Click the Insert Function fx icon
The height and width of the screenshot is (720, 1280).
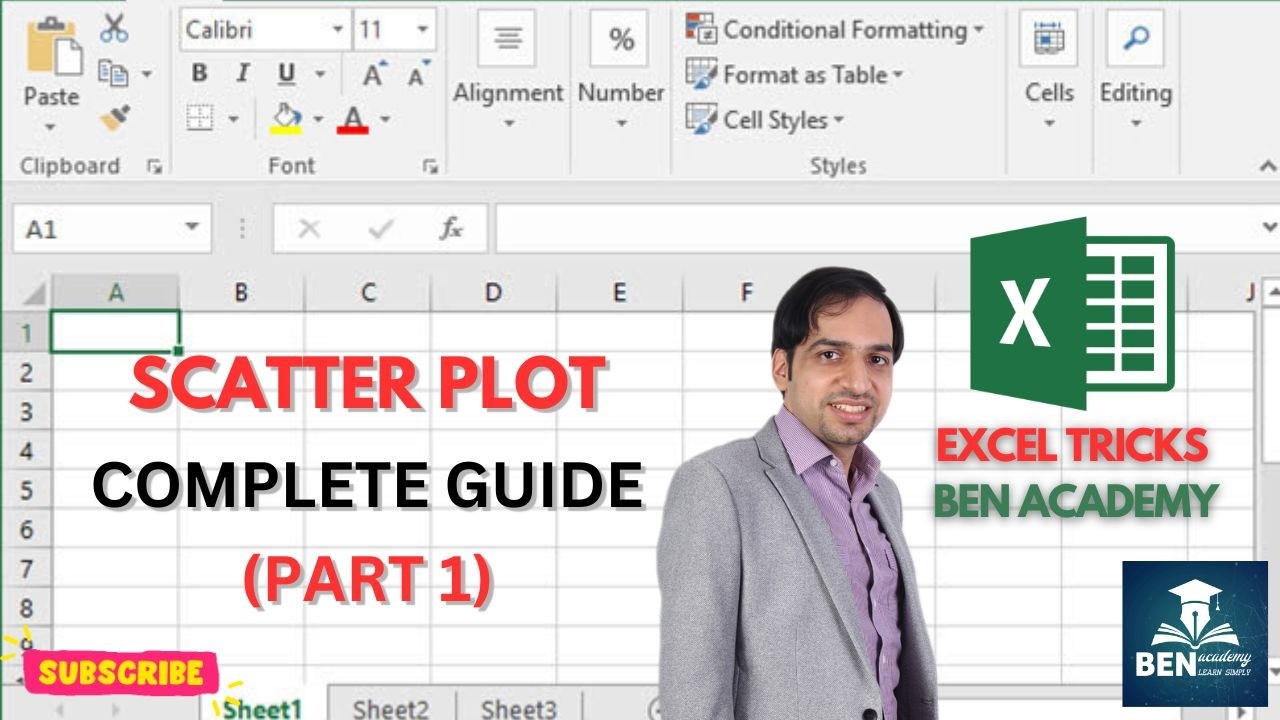[x=451, y=229]
